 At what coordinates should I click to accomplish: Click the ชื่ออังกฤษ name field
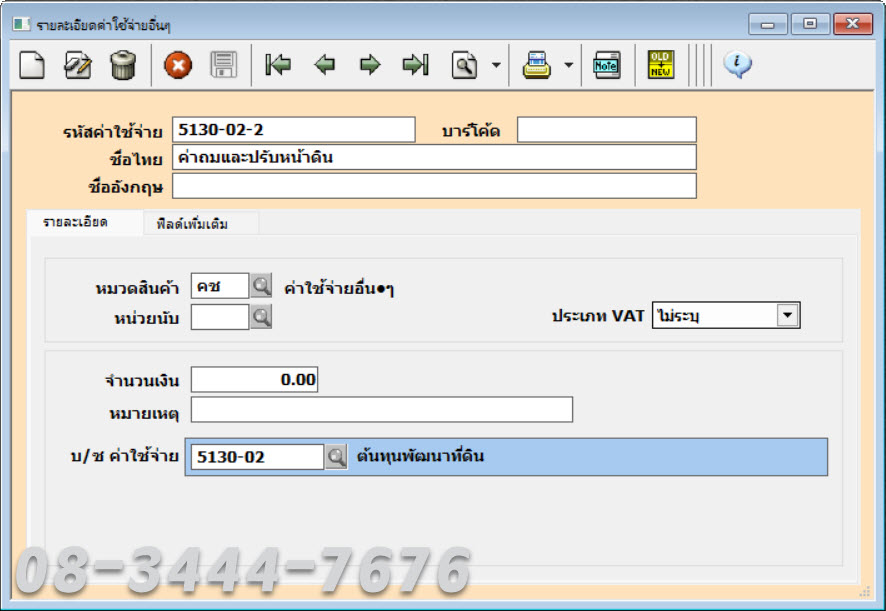(x=434, y=186)
